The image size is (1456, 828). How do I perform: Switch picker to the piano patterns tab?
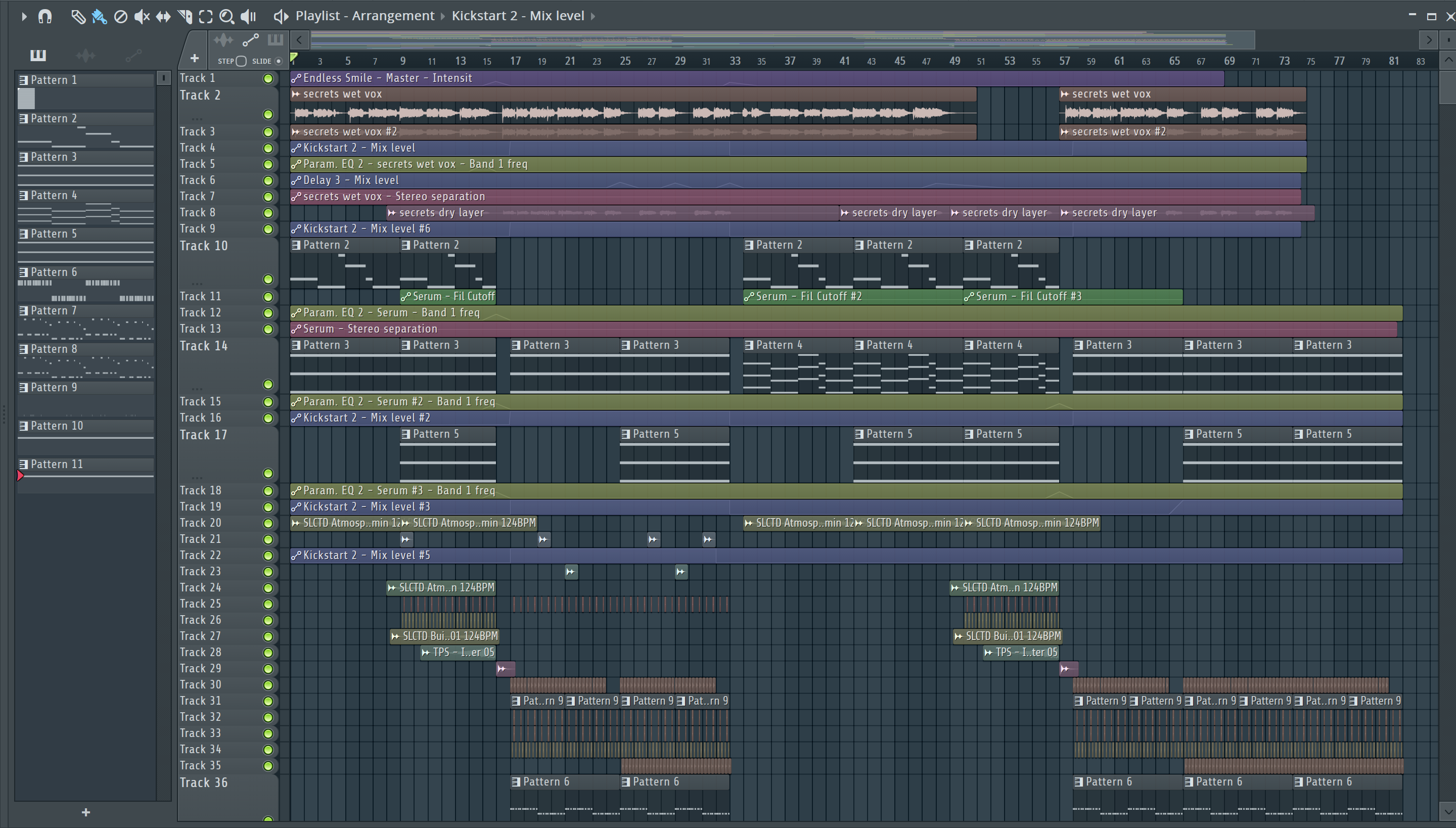(x=38, y=55)
